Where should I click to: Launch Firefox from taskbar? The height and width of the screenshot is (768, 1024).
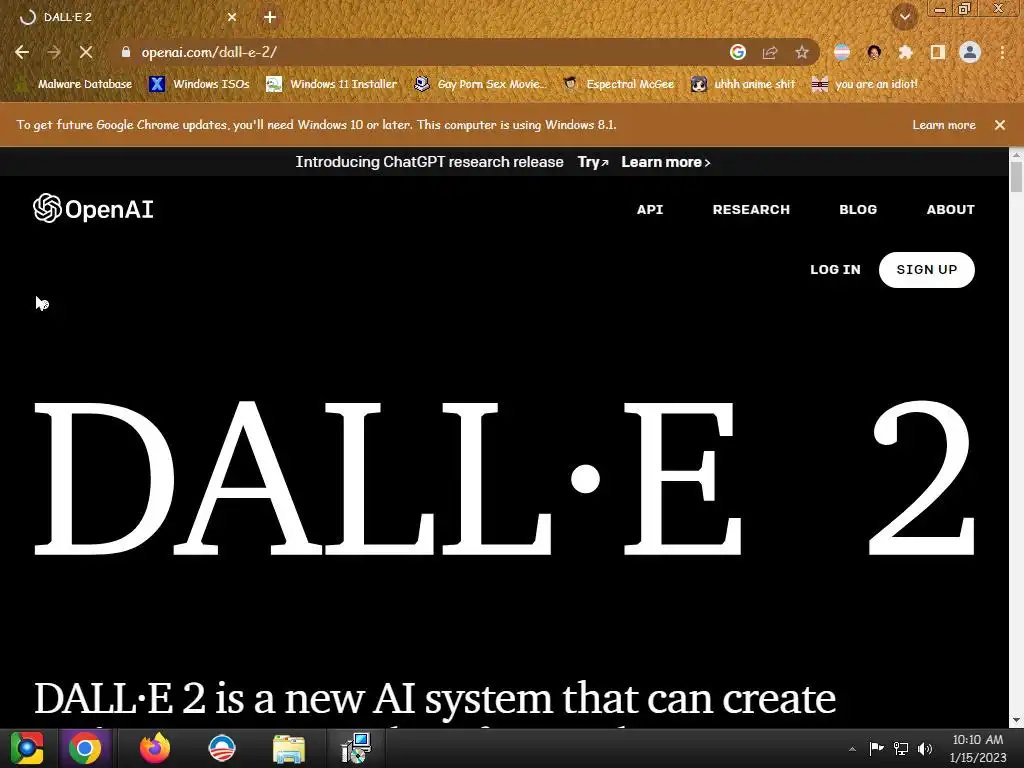(155, 748)
